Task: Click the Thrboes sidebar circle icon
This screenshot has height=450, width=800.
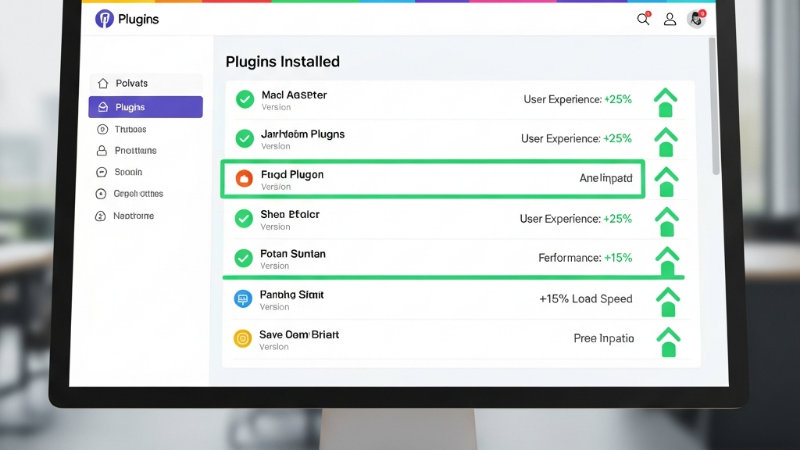Action: click(103, 129)
